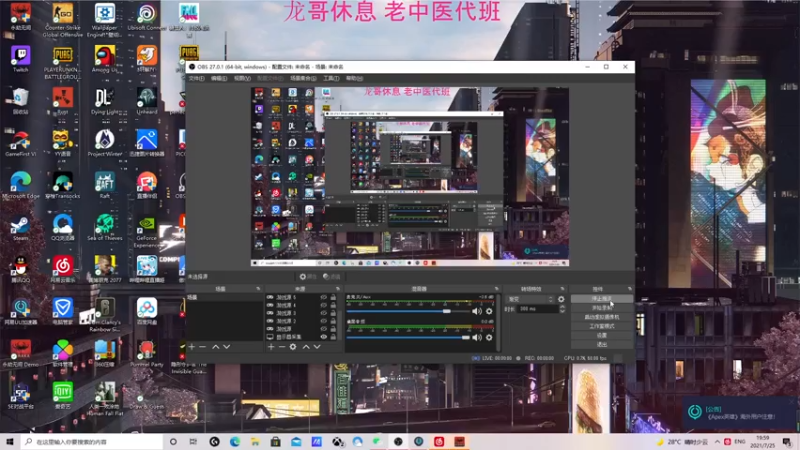Launch Raft game from the desktop
This screenshot has height=450, width=800.
point(105,185)
